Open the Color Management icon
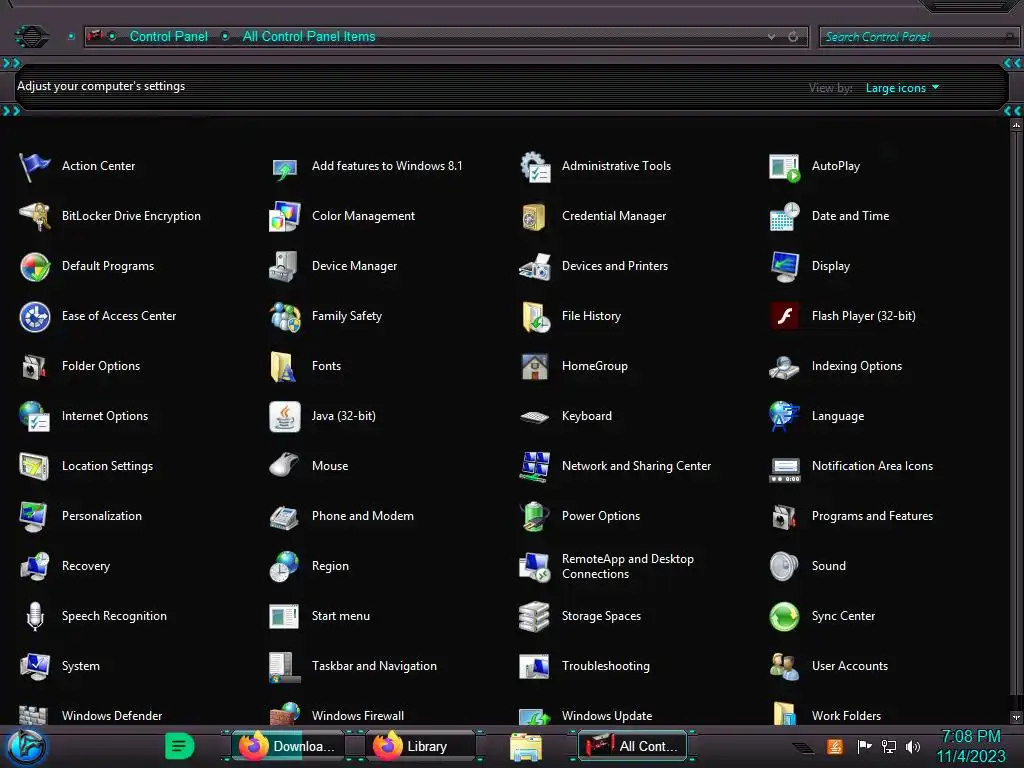Image resolution: width=1024 pixels, height=768 pixels. 285,216
